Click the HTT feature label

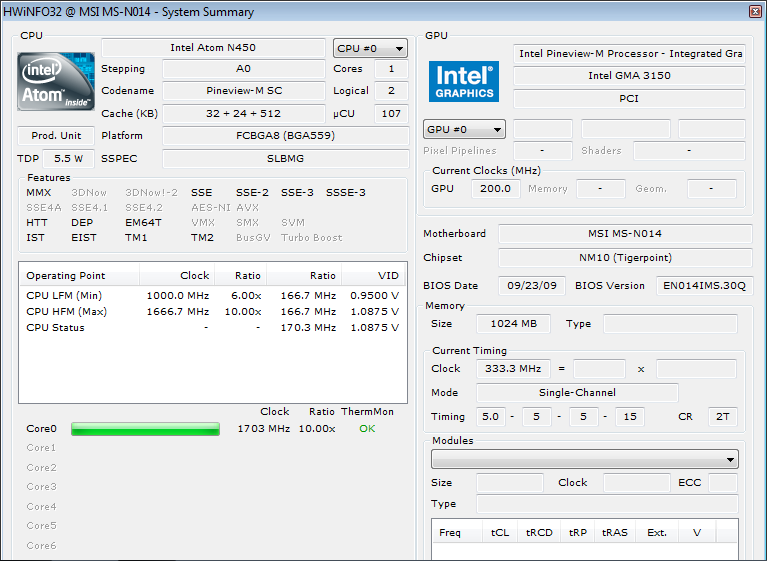pyautogui.click(x=37, y=223)
